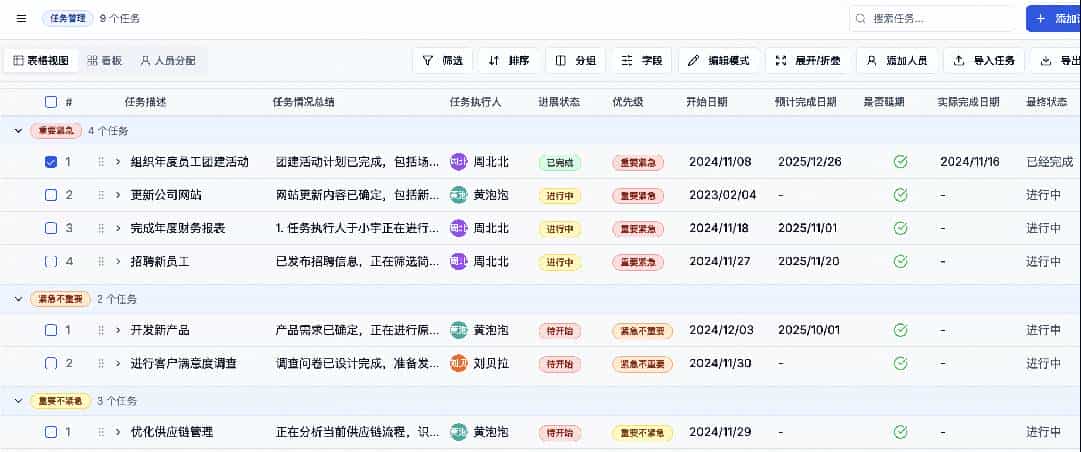Screen dimensions: 1081x452
Task: Collapse the 紧急不重要 group
Action: 18,298
